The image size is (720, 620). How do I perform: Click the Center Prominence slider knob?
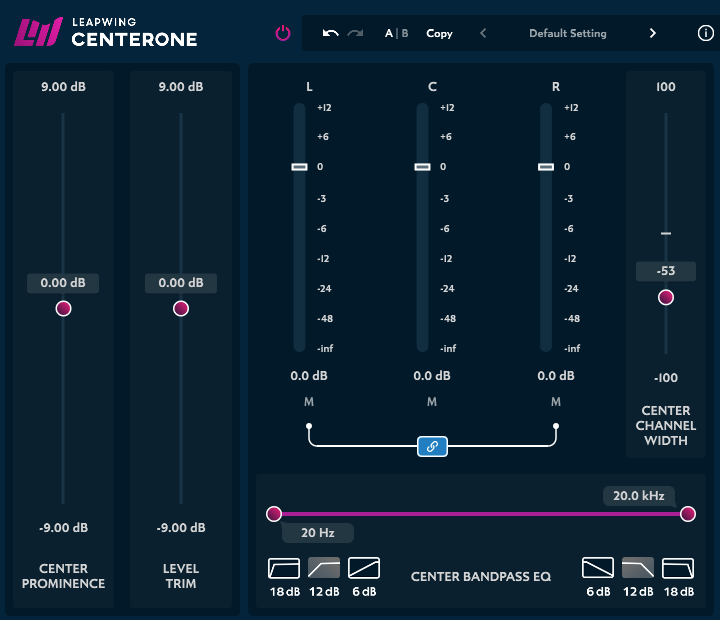tap(63, 309)
